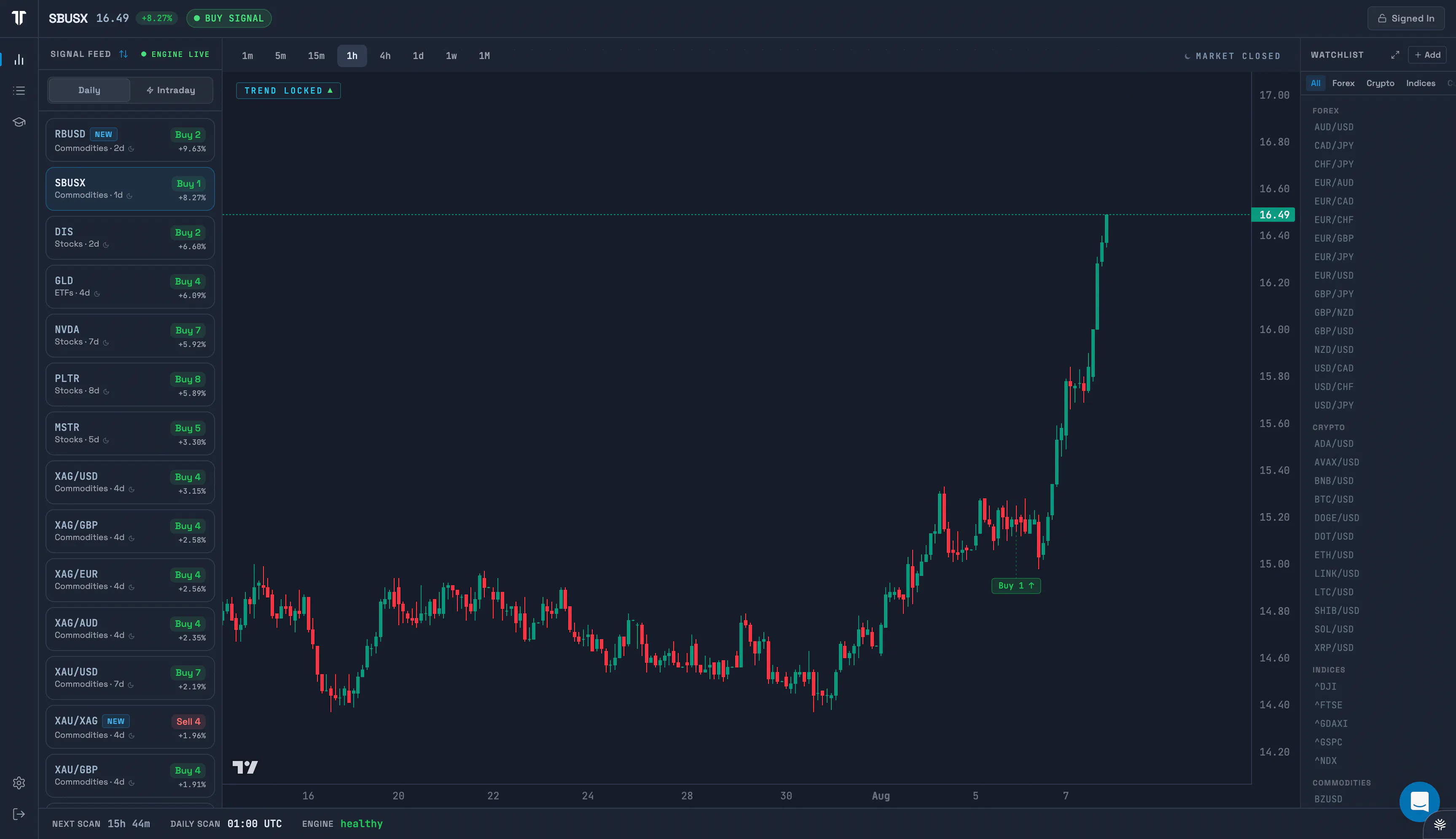The height and width of the screenshot is (839, 1456).
Task: Click the engine healthy status
Action: click(x=342, y=823)
